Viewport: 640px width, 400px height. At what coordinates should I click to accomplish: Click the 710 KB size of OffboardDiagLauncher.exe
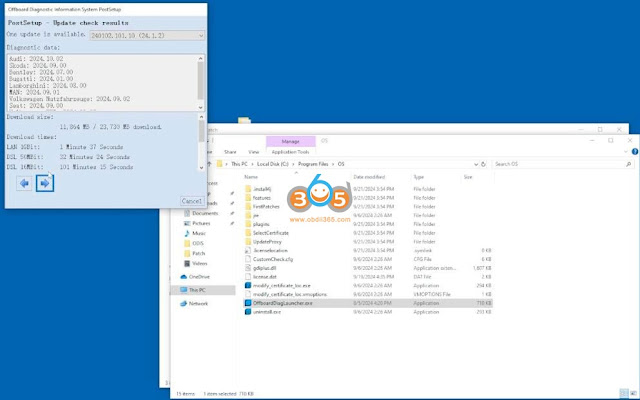pos(484,303)
